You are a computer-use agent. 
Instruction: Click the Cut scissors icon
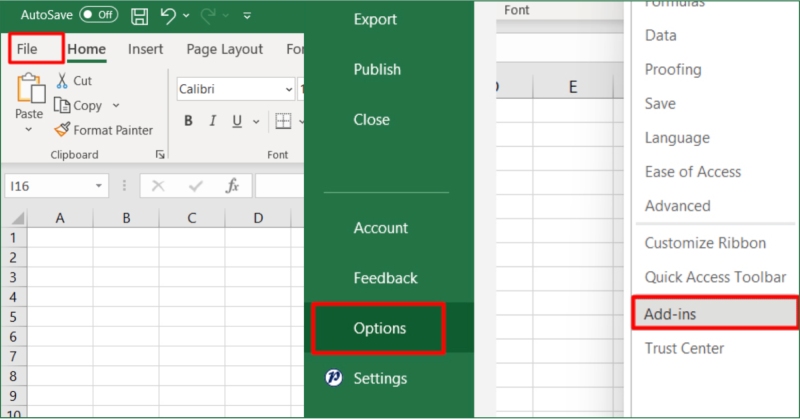tap(62, 81)
